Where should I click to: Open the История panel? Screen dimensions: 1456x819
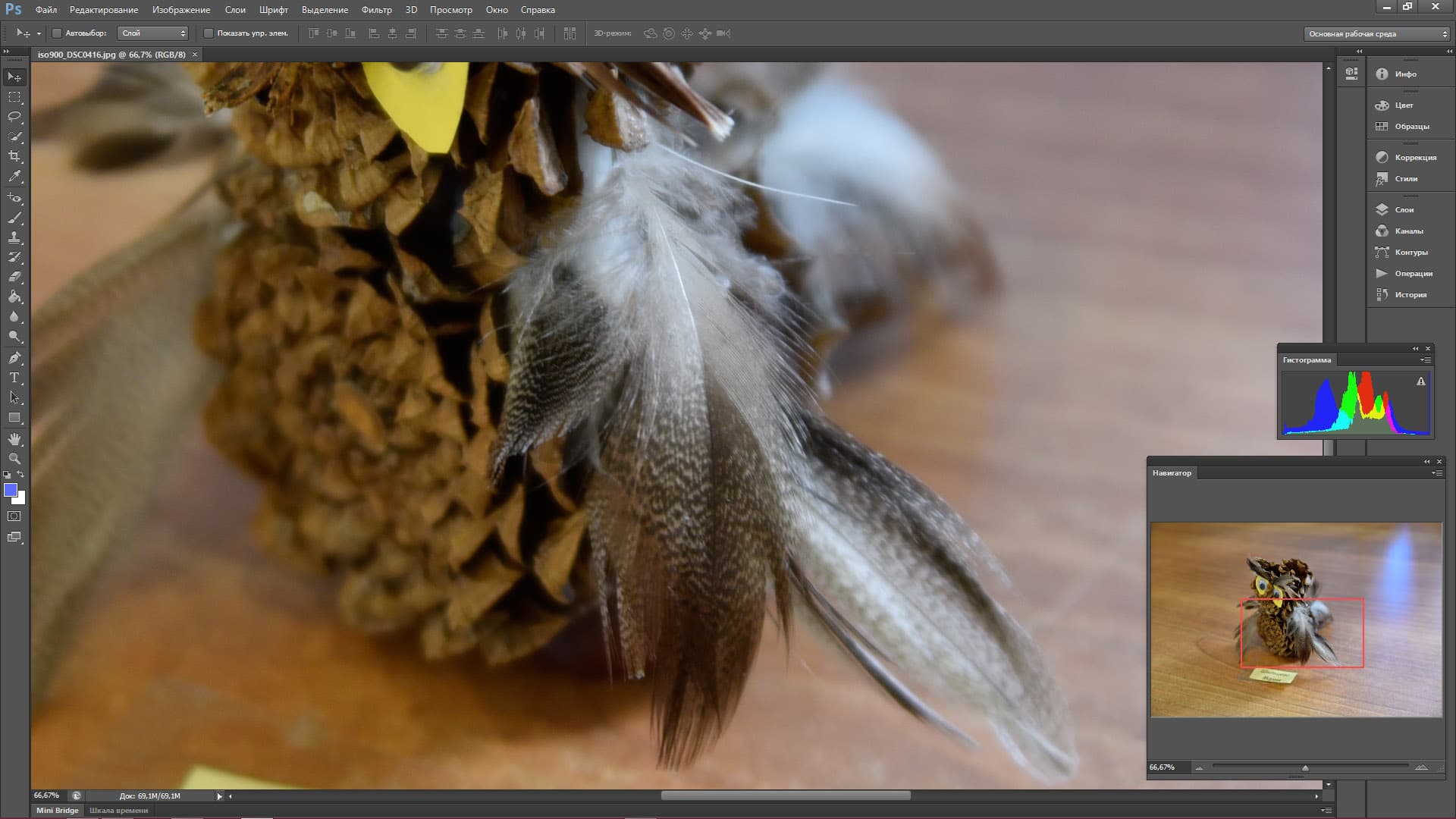[1410, 295]
